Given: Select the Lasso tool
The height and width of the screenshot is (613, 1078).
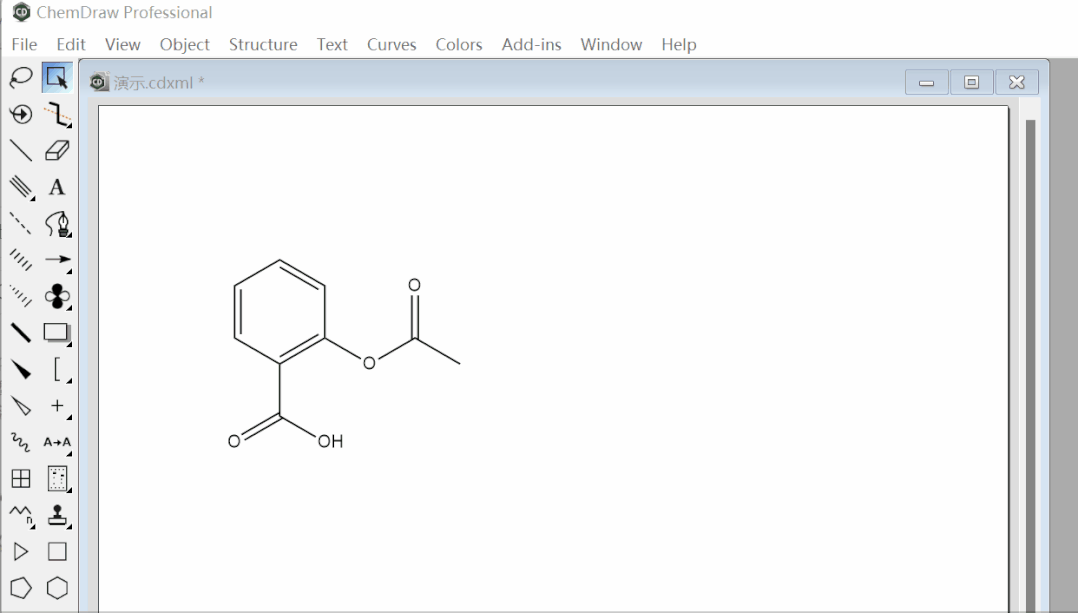Looking at the screenshot, I should pyautogui.click(x=21, y=77).
